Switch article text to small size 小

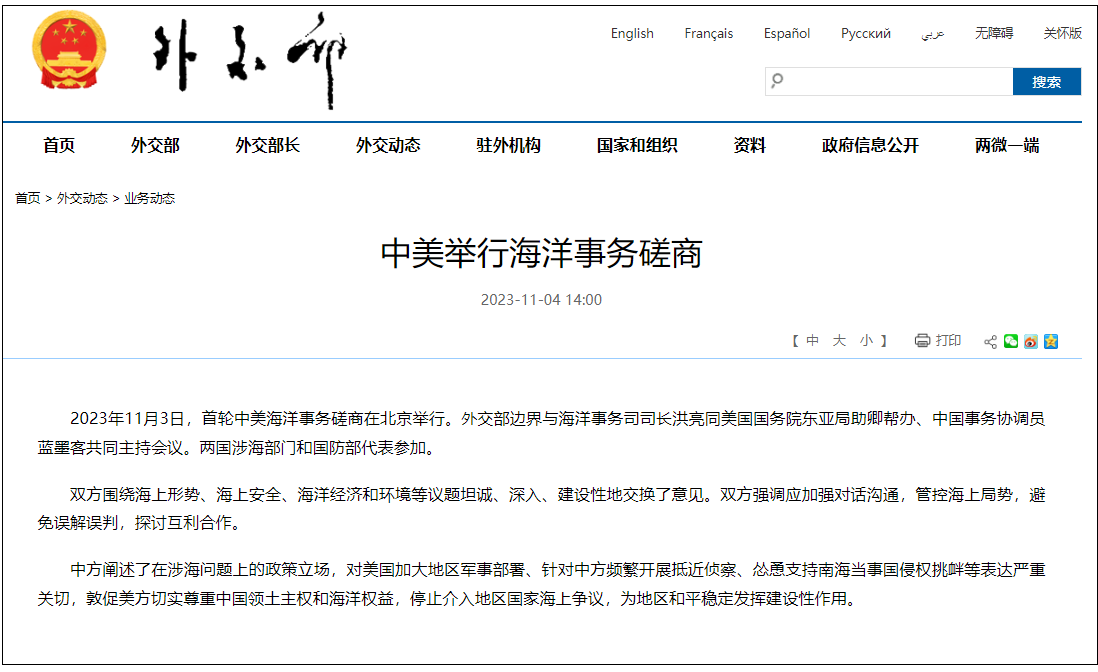tap(867, 340)
